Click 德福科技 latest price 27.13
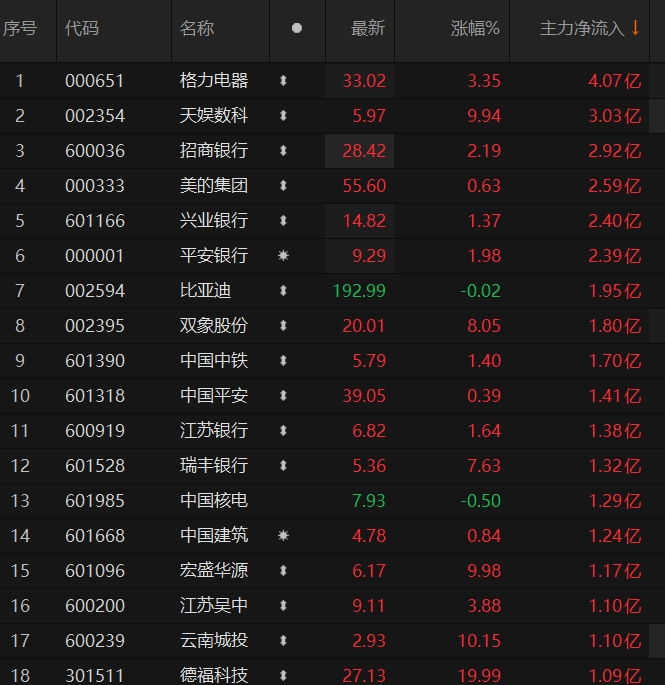Screen dimensions: 665x685 [x=364, y=675]
